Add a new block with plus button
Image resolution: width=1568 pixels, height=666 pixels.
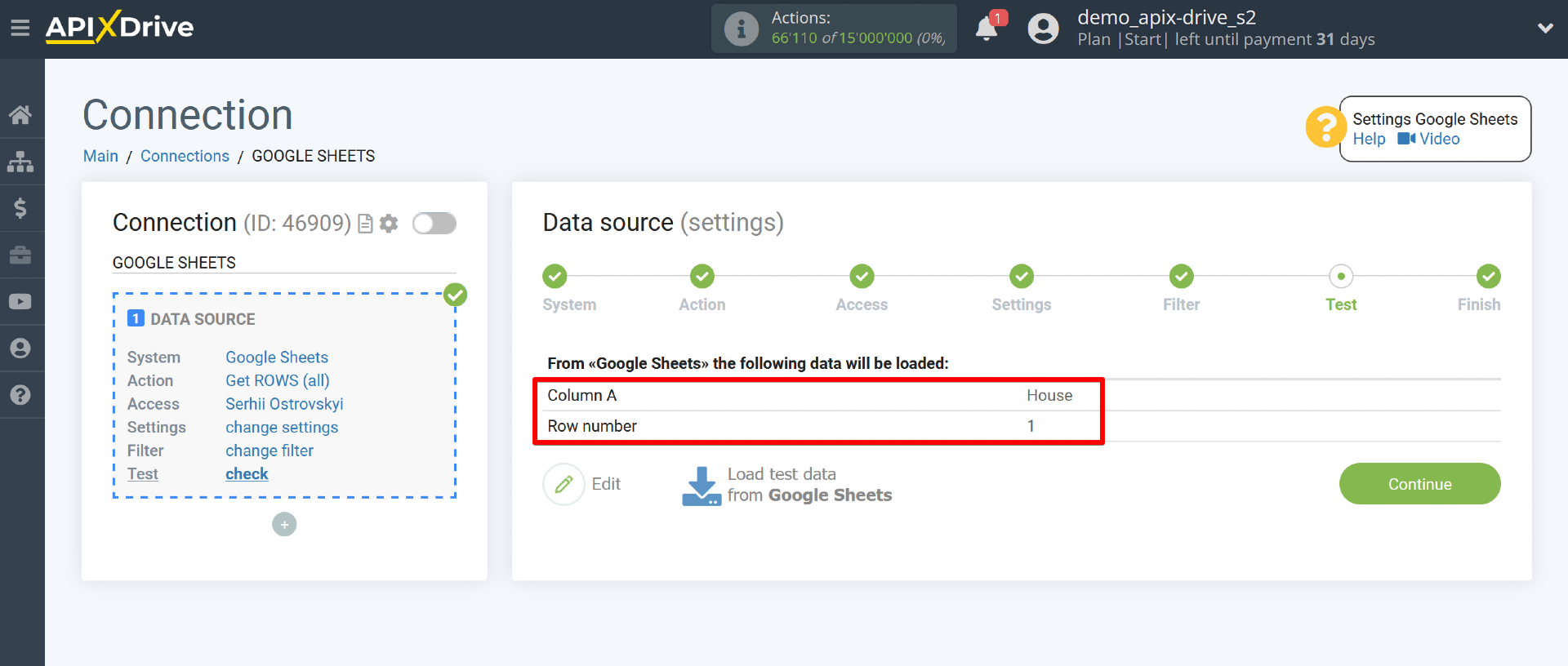point(284,524)
